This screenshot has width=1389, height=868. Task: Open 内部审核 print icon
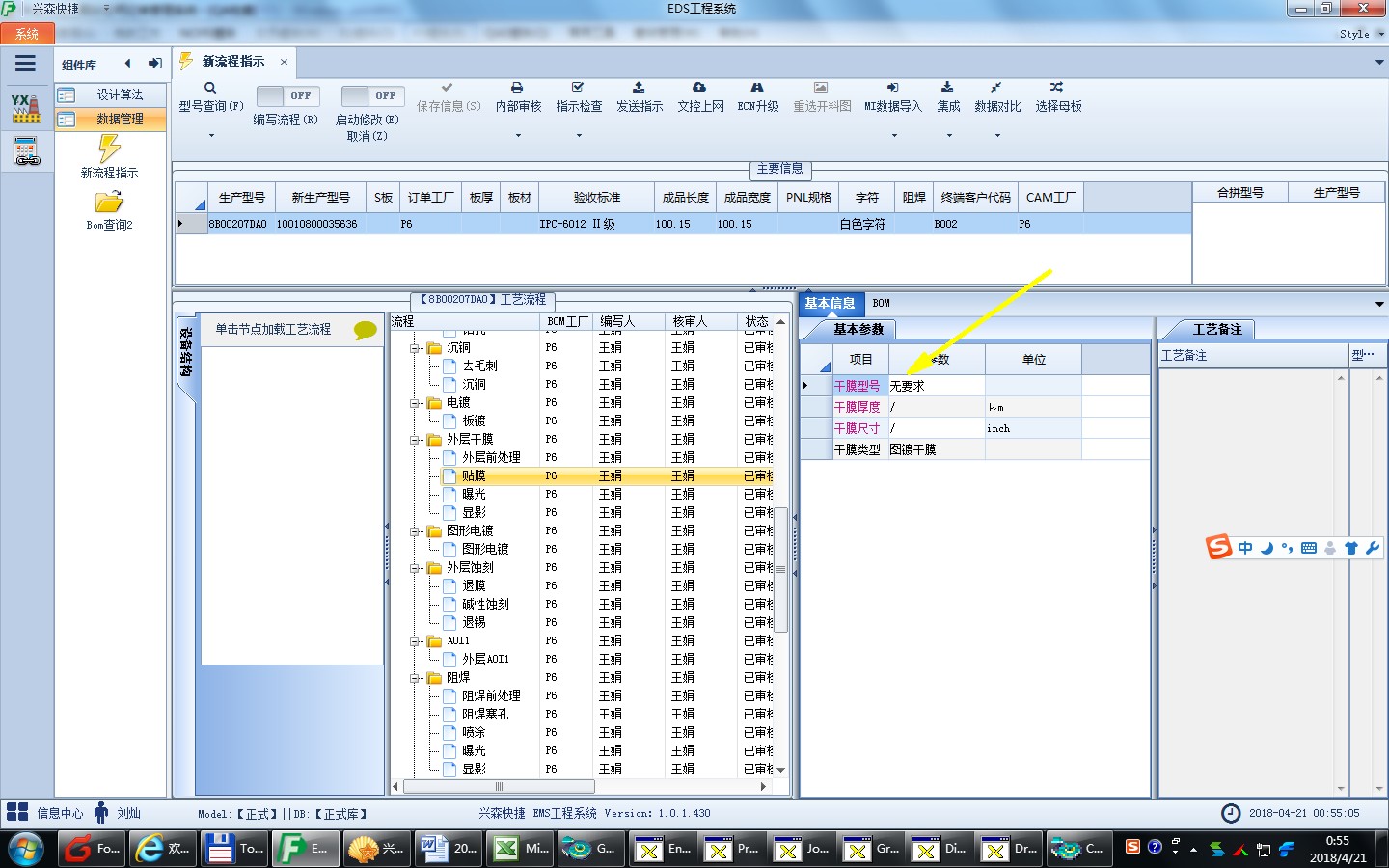[x=517, y=87]
